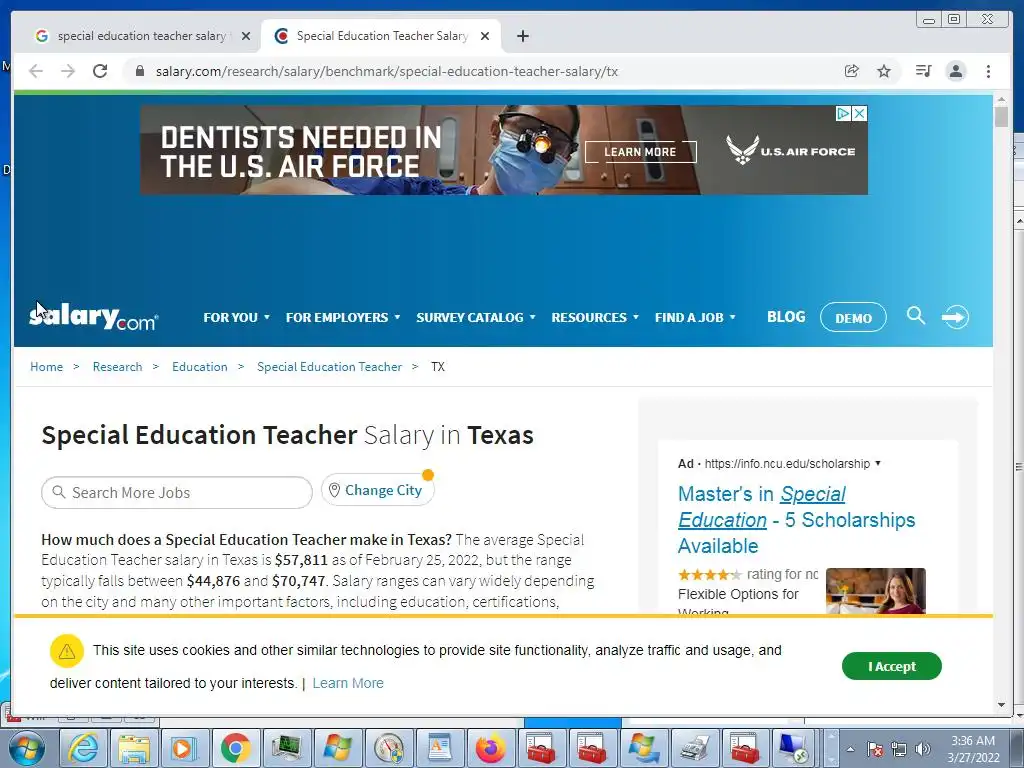The height and width of the screenshot is (768, 1024).
Task: Click the salary.com logo
Action: tap(93, 317)
